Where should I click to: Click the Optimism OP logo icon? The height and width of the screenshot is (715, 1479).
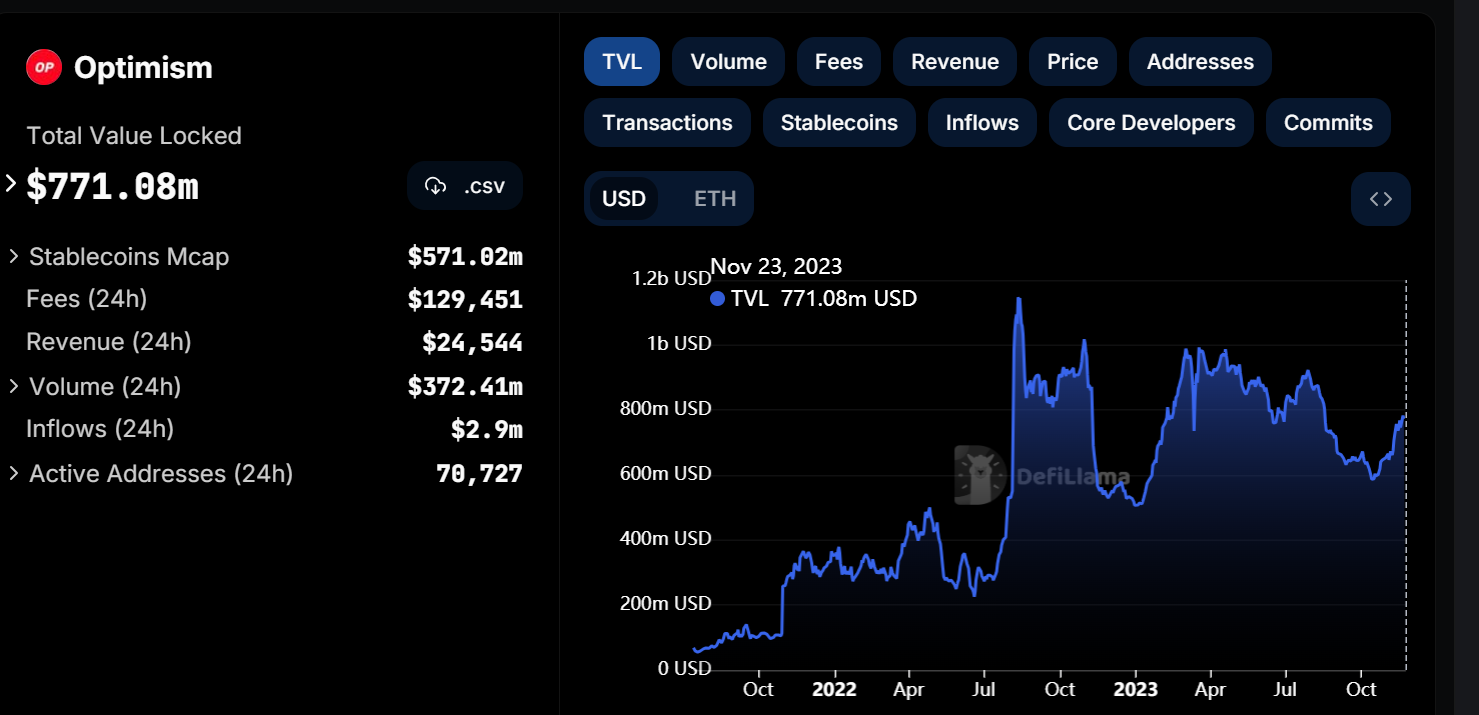44,68
